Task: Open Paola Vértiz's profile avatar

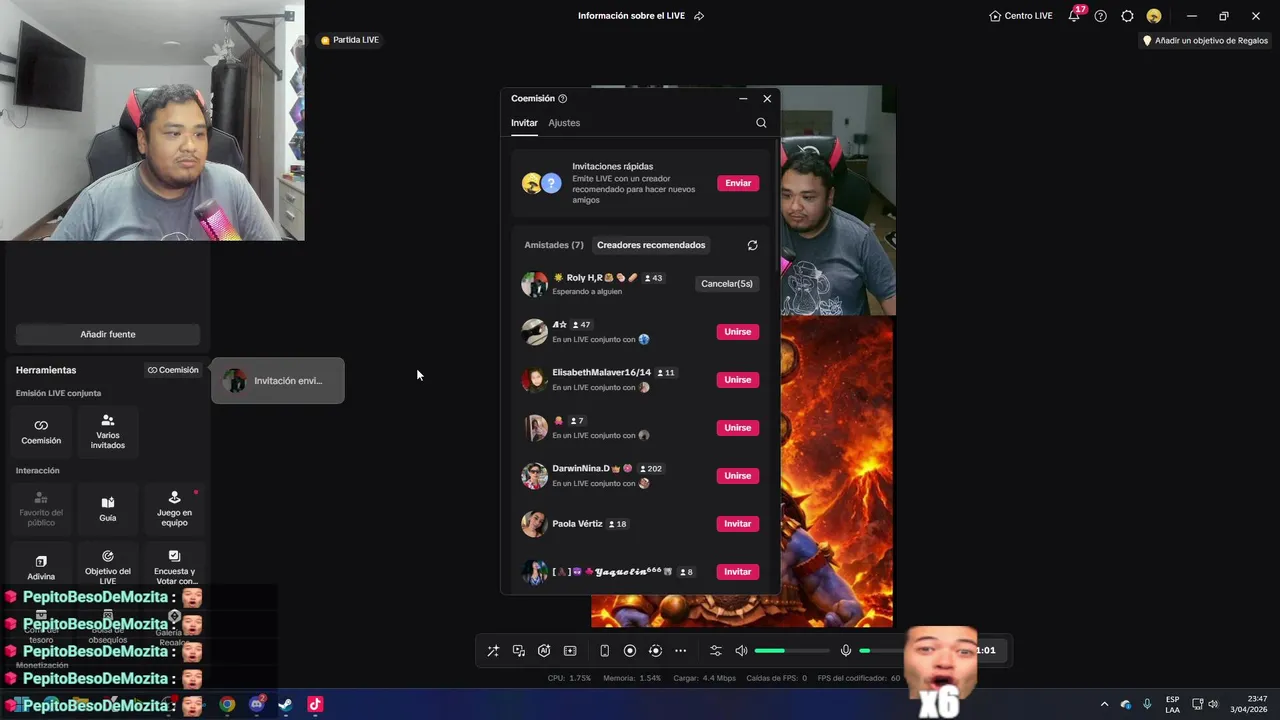Action: click(534, 524)
